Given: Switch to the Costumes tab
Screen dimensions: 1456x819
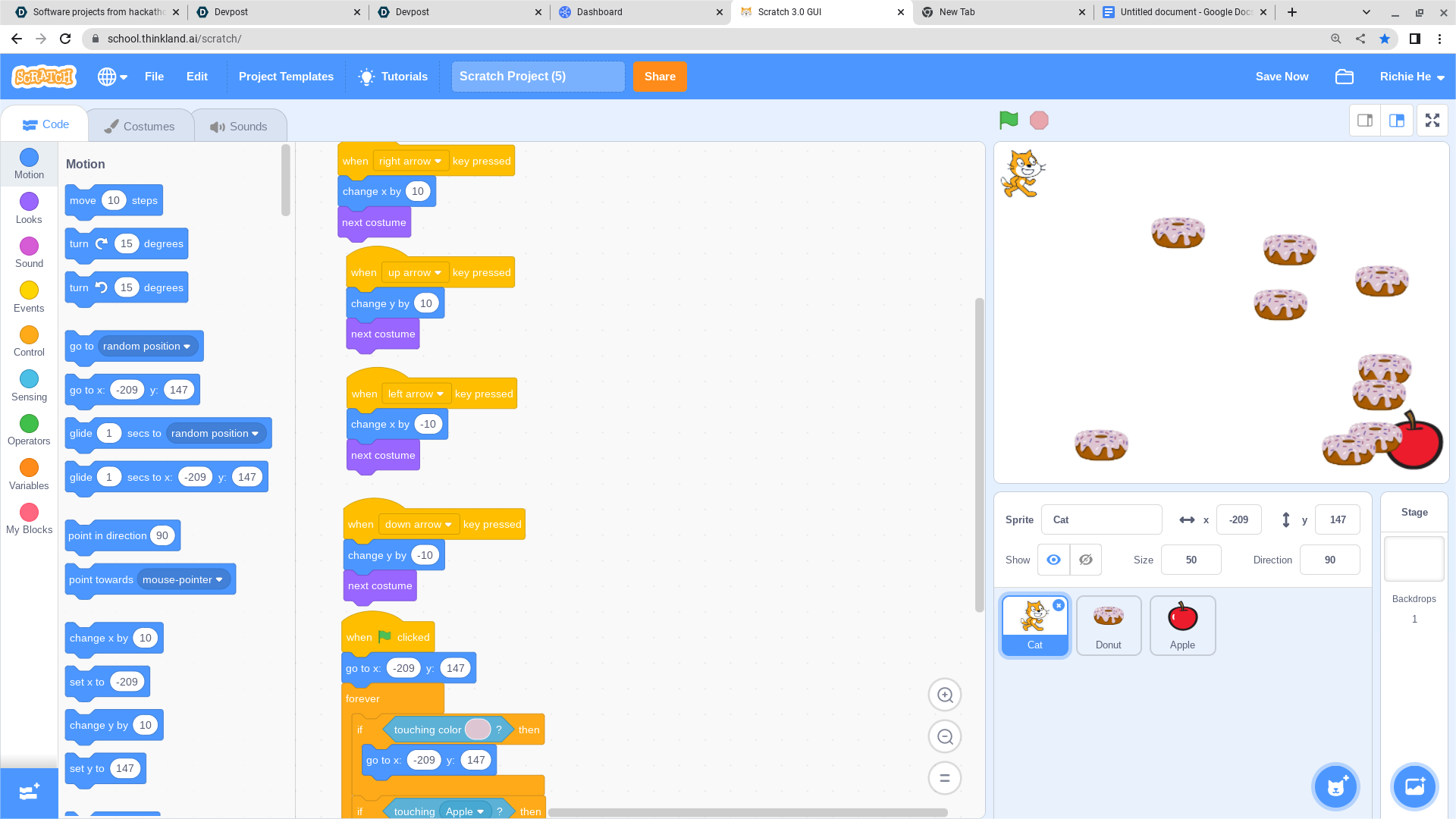Looking at the screenshot, I should [140, 126].
